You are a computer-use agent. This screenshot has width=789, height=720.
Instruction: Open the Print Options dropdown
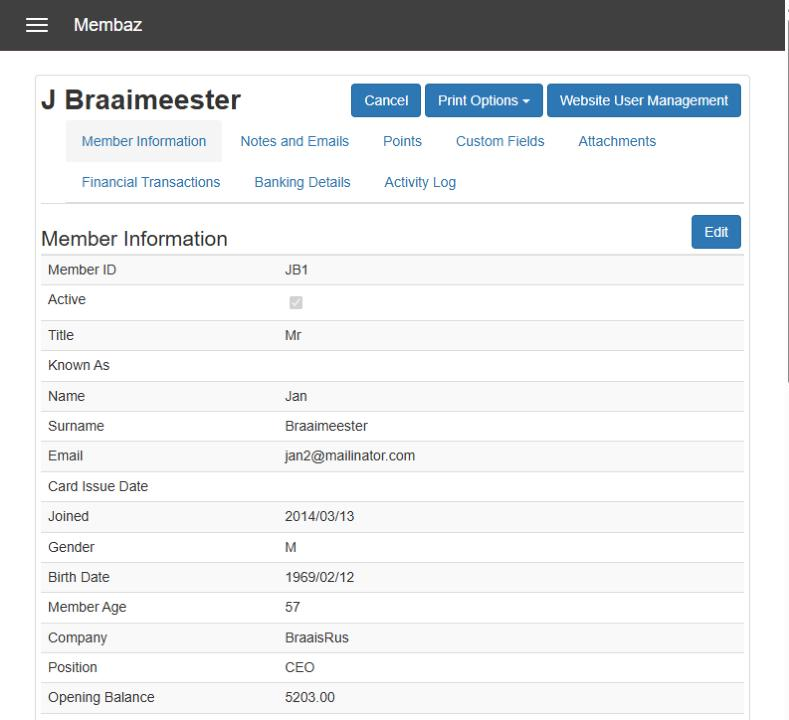484,100
